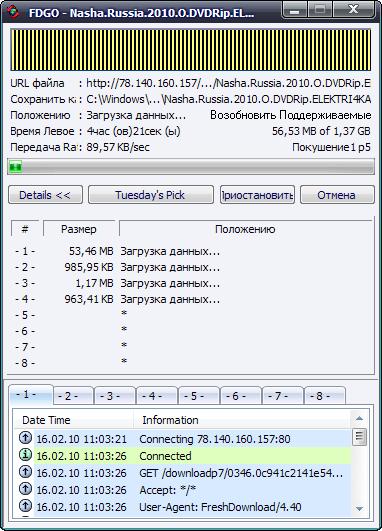Switch to the - 1 - log tab
Viewport: 382px width, 531px height.
(x=31, y=395)
